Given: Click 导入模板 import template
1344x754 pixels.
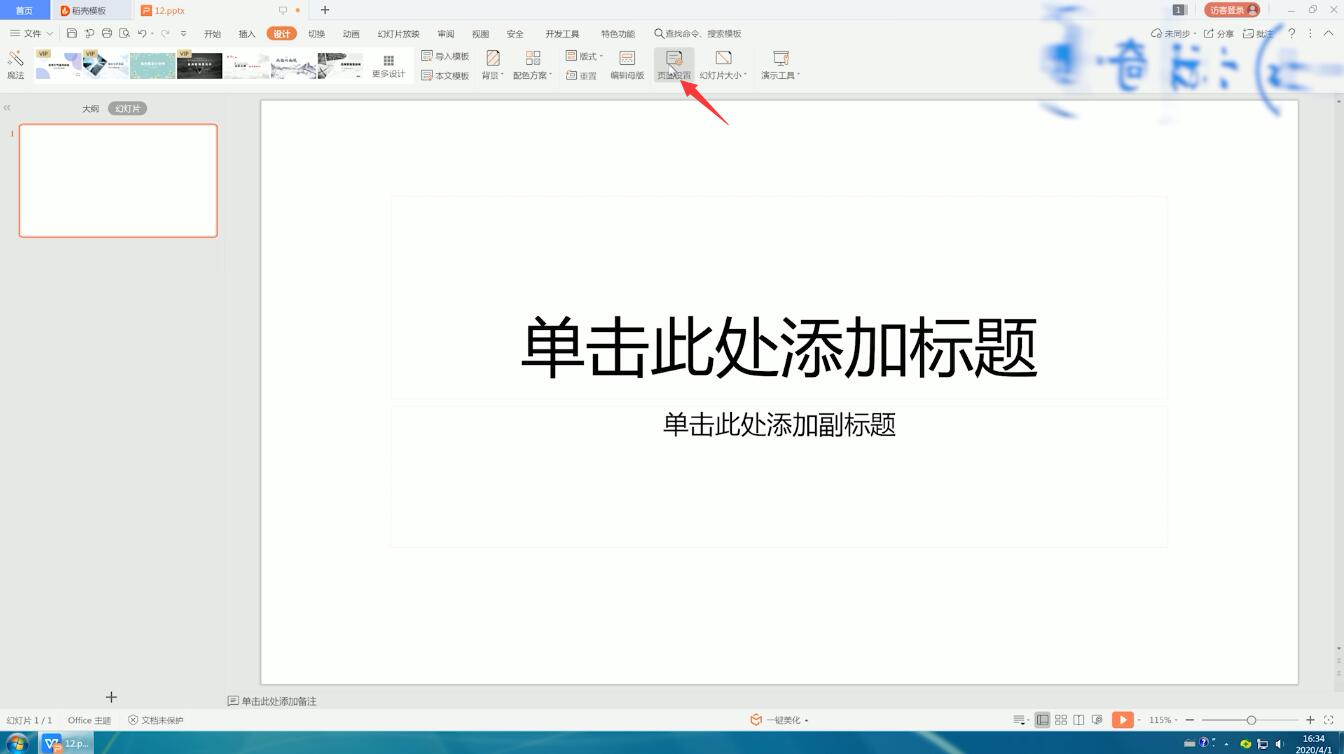Looking at the screenshot, I should (445, 56).
